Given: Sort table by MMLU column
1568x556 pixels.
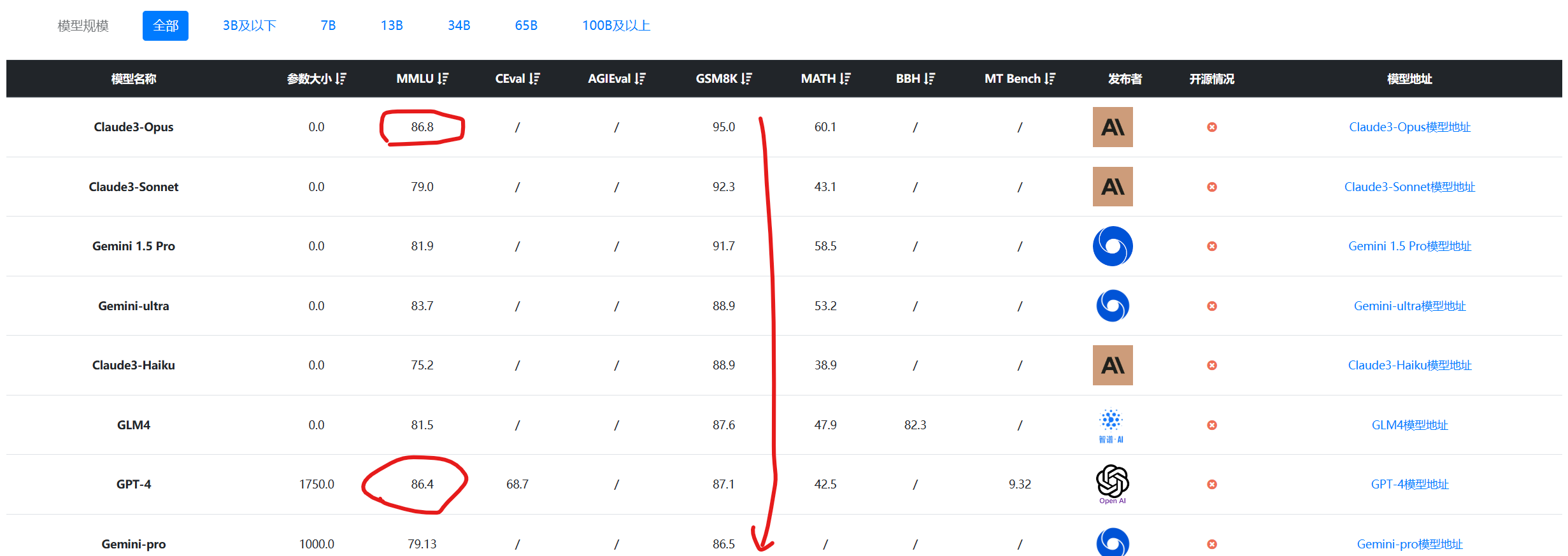Looking at the screenshot, I should pyautogui.click(x=443, y=78).
